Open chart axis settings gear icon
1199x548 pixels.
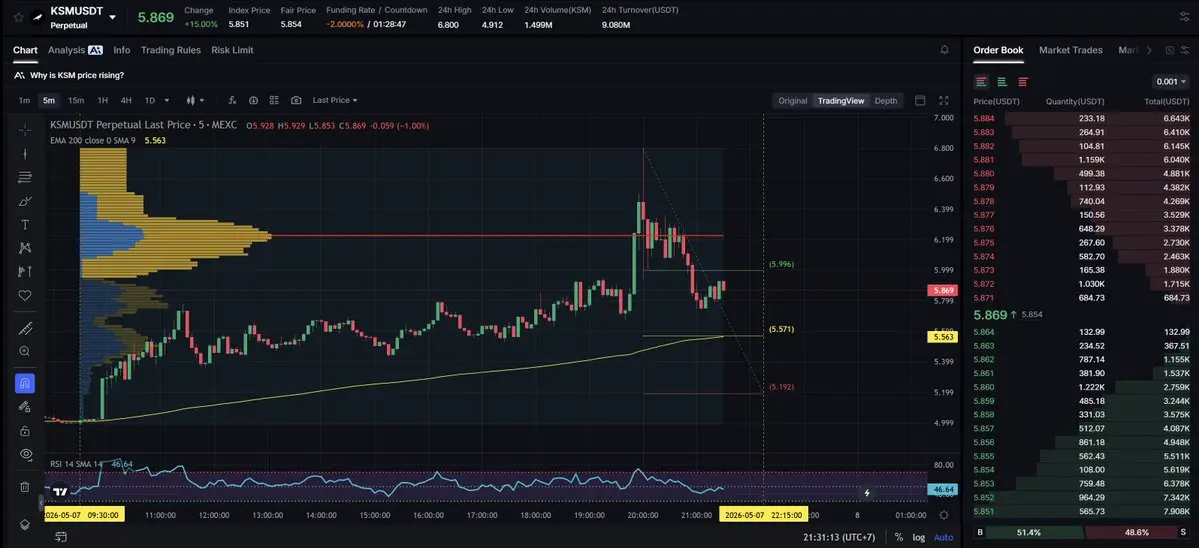pos(944,515)
